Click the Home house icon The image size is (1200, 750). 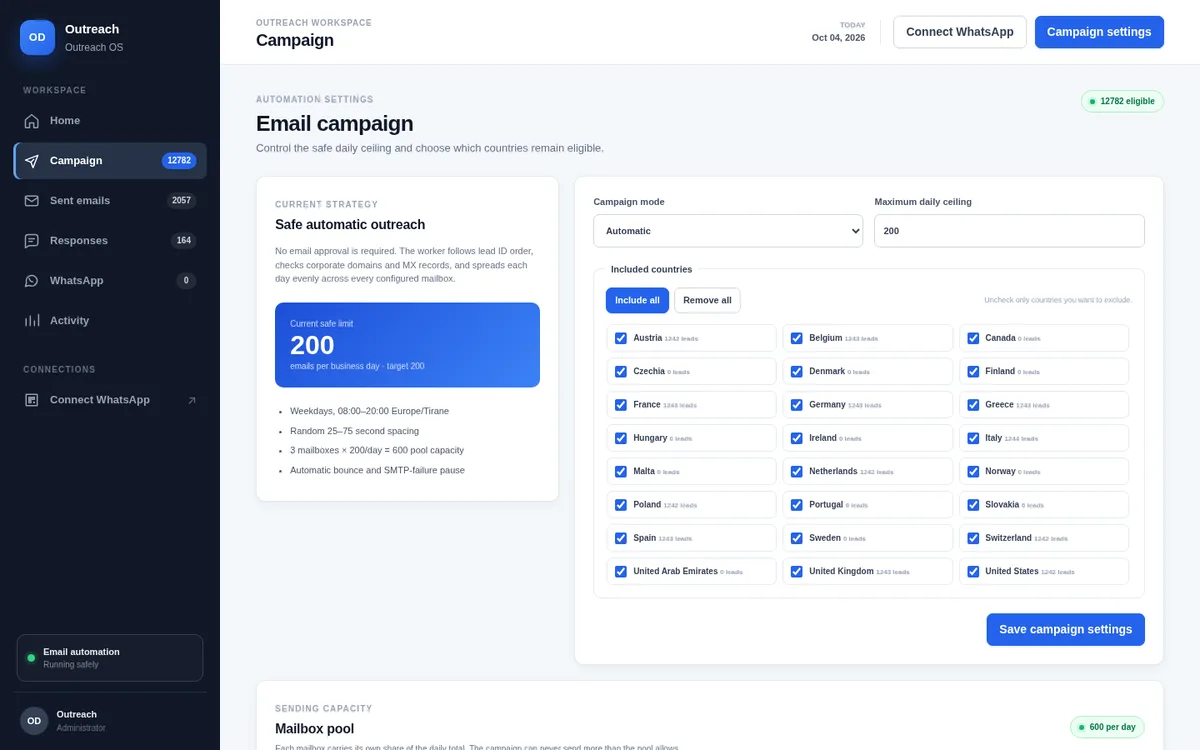(x=32, y=121)
